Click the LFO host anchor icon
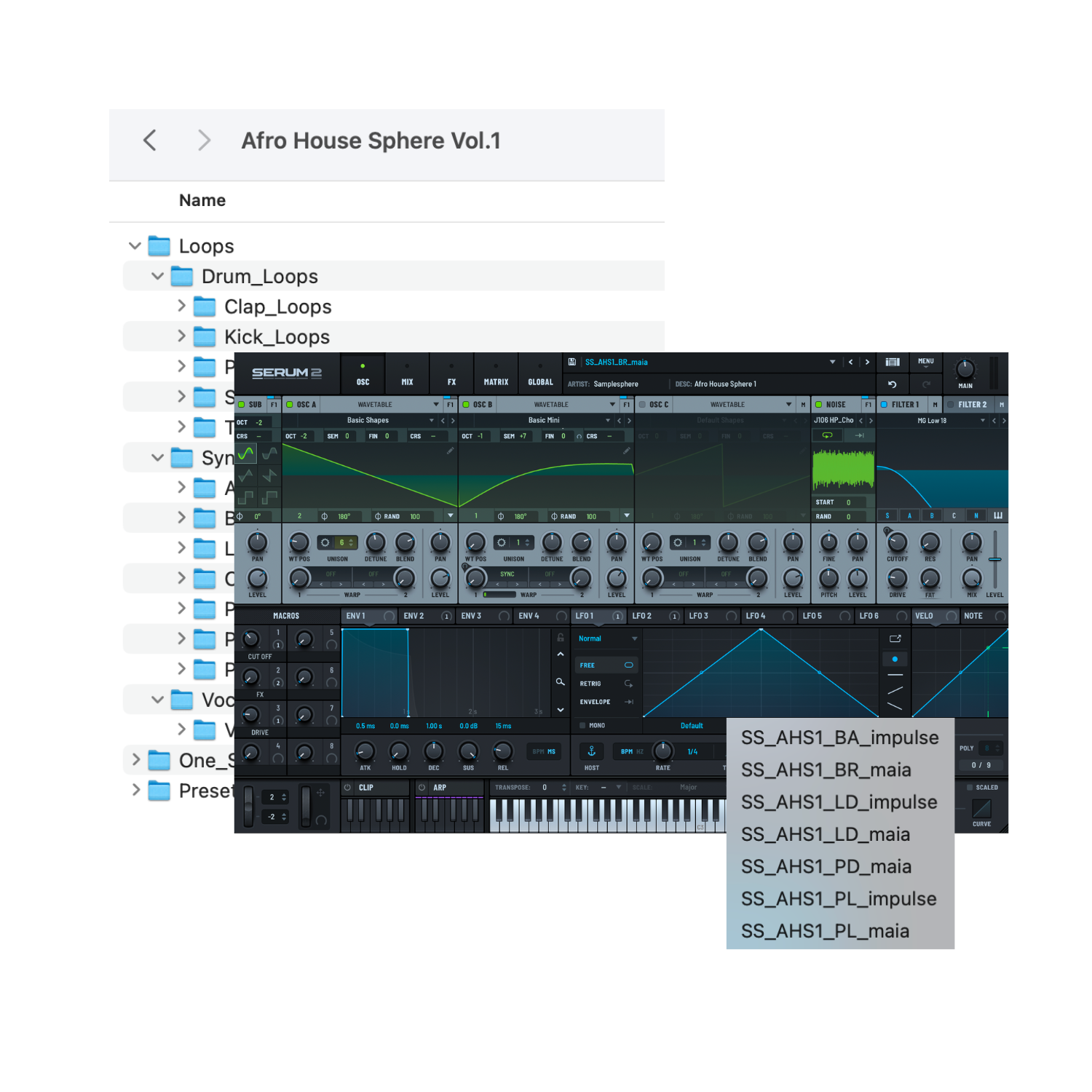Image resolution: width=1092 pixels, height=1092 pixels. pos(592,751)
